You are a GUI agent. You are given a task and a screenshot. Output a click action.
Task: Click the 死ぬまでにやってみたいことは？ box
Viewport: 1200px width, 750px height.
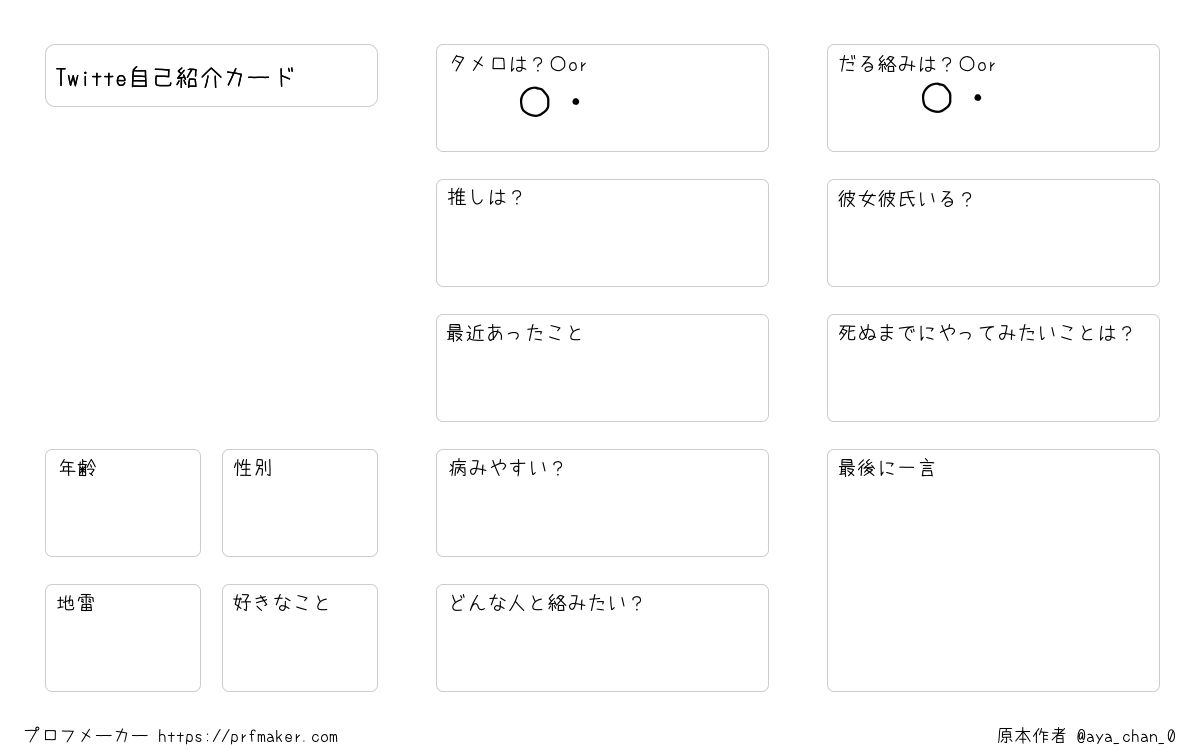click(993, 368)
